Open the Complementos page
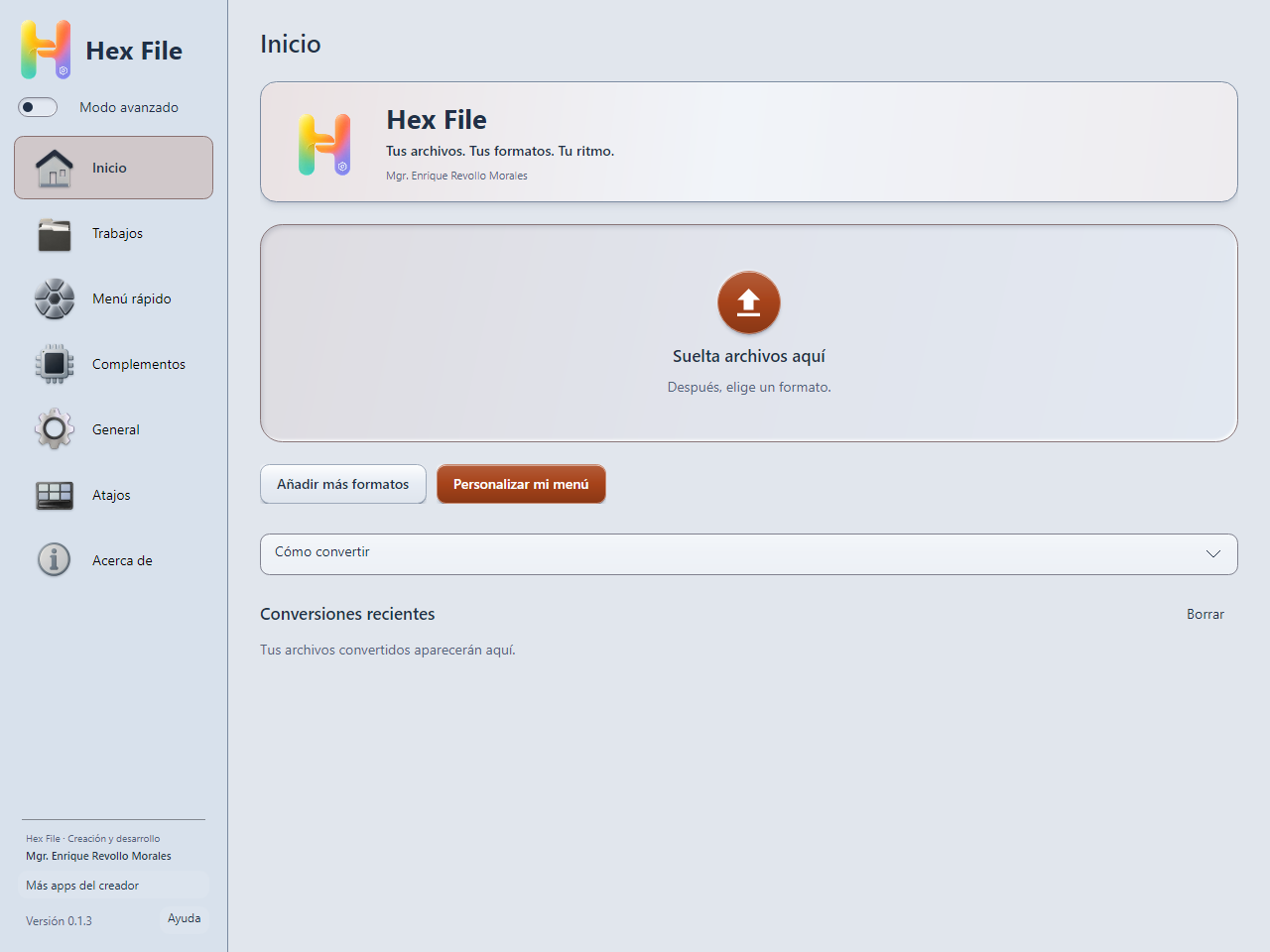The height and width of the screenshot is (952, 1270). 114,364
